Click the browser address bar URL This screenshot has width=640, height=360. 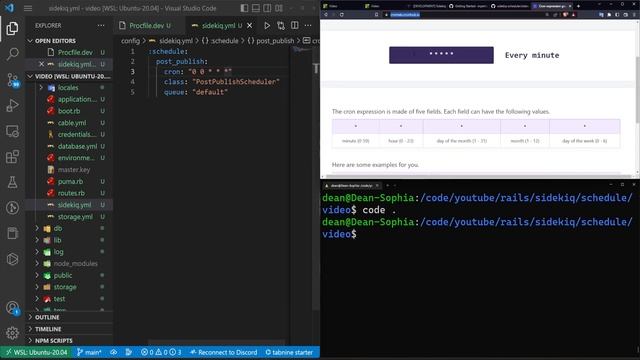pyautogui.click(x=405, y=15)
